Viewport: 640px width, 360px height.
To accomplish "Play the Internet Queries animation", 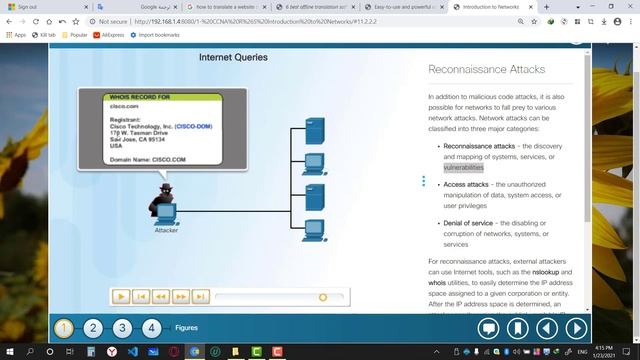I will 121,297.
